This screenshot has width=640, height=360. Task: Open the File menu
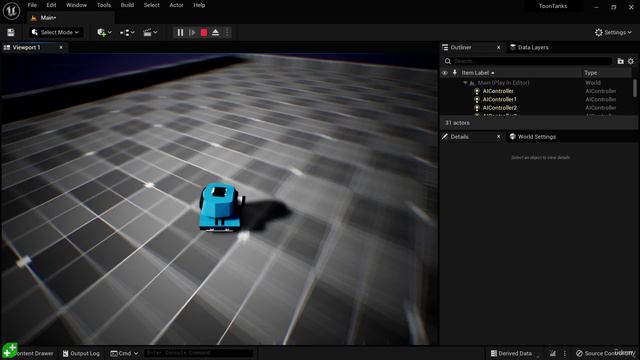point(32,5)
